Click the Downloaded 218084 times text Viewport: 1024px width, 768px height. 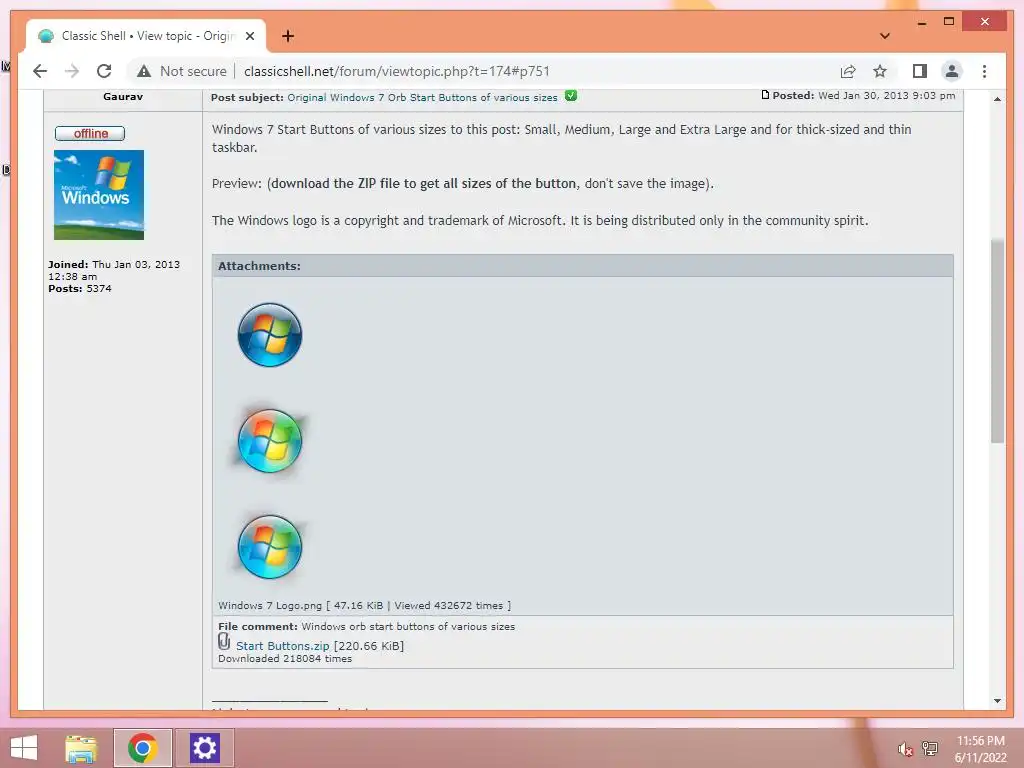(285, 659)
